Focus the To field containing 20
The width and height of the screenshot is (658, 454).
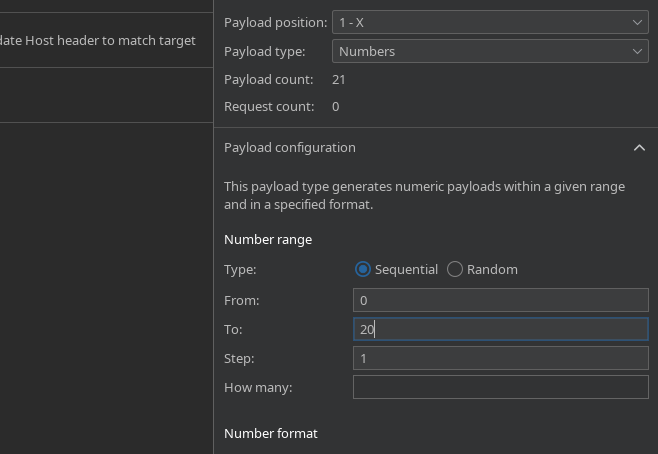[x=500, y=329]
